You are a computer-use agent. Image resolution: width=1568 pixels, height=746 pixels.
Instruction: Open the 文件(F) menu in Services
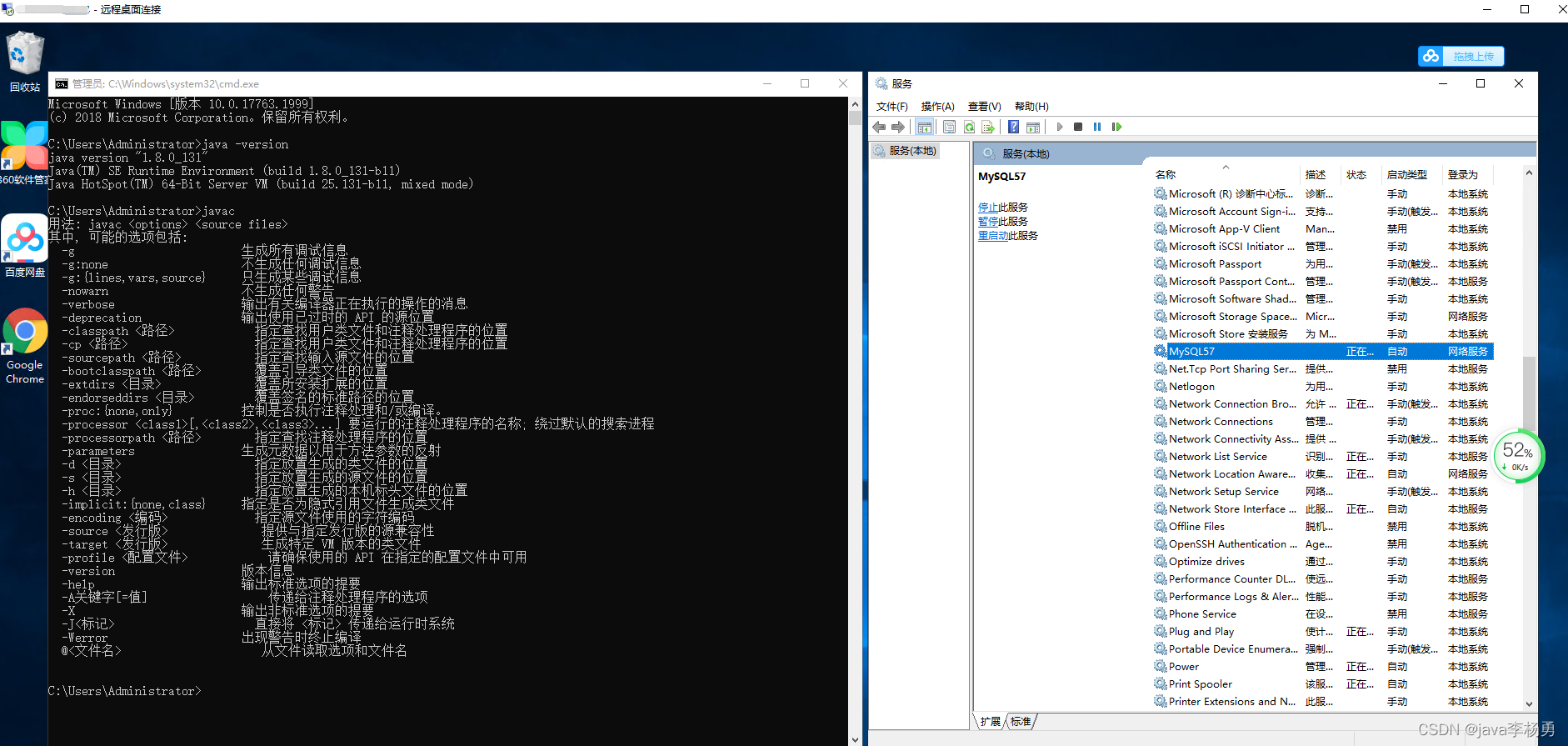tap(891, 106)
